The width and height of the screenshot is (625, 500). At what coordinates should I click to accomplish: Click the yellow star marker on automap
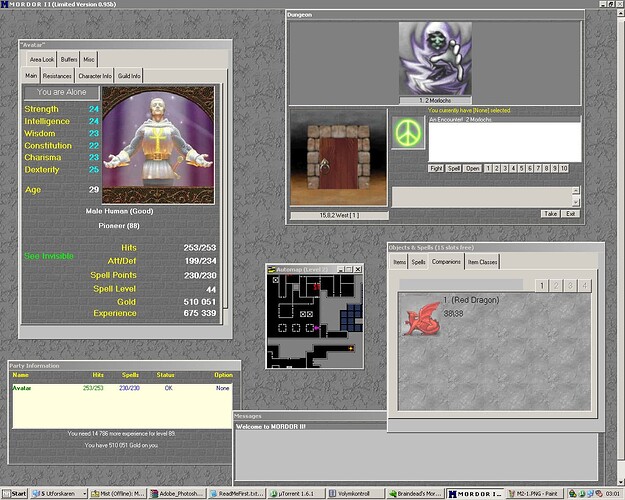click(x=351, y=348)
